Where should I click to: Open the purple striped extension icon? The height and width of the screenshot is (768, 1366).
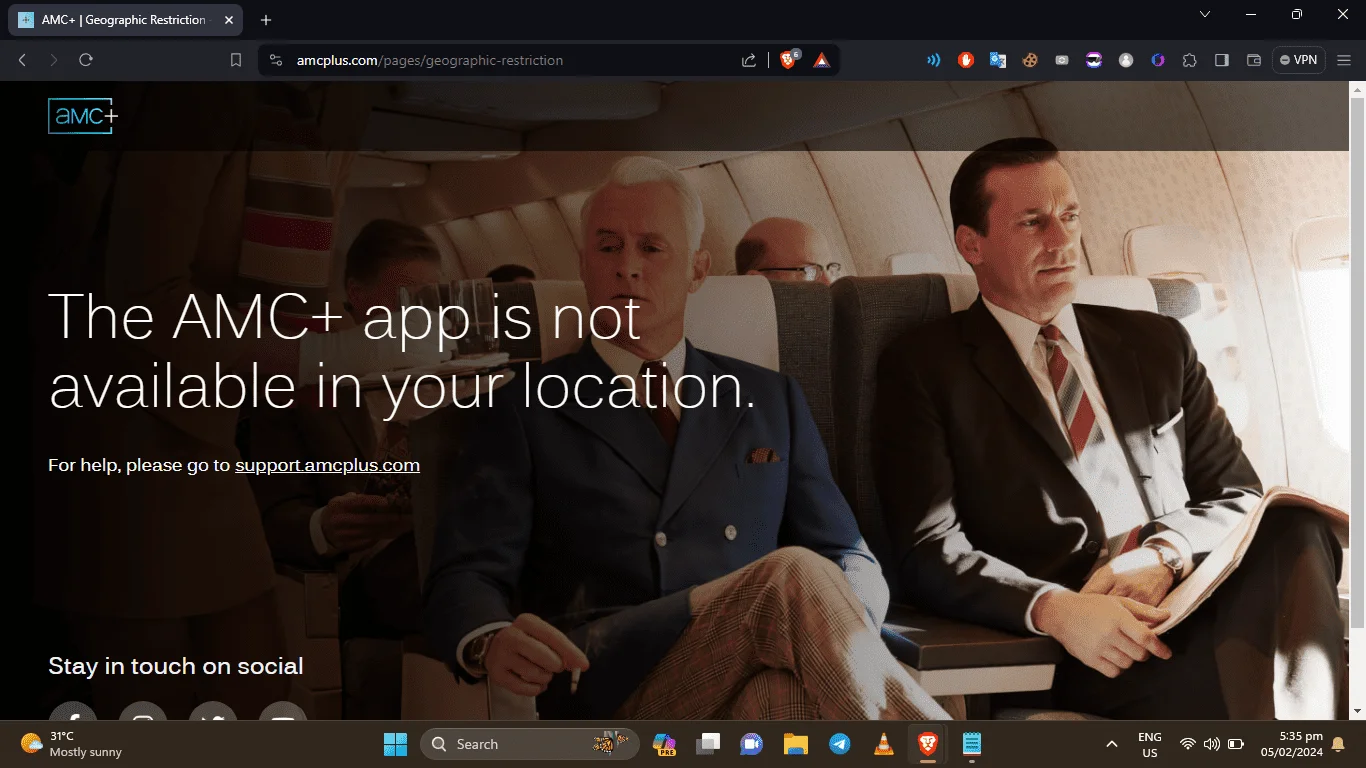1094,60
